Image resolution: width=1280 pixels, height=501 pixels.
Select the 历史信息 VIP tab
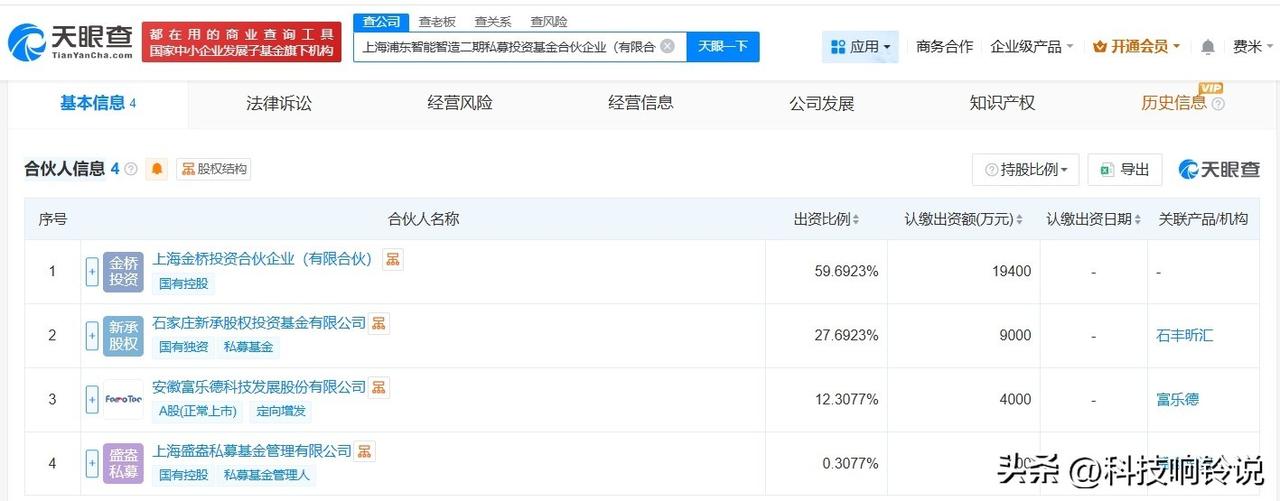[1174, 103]
